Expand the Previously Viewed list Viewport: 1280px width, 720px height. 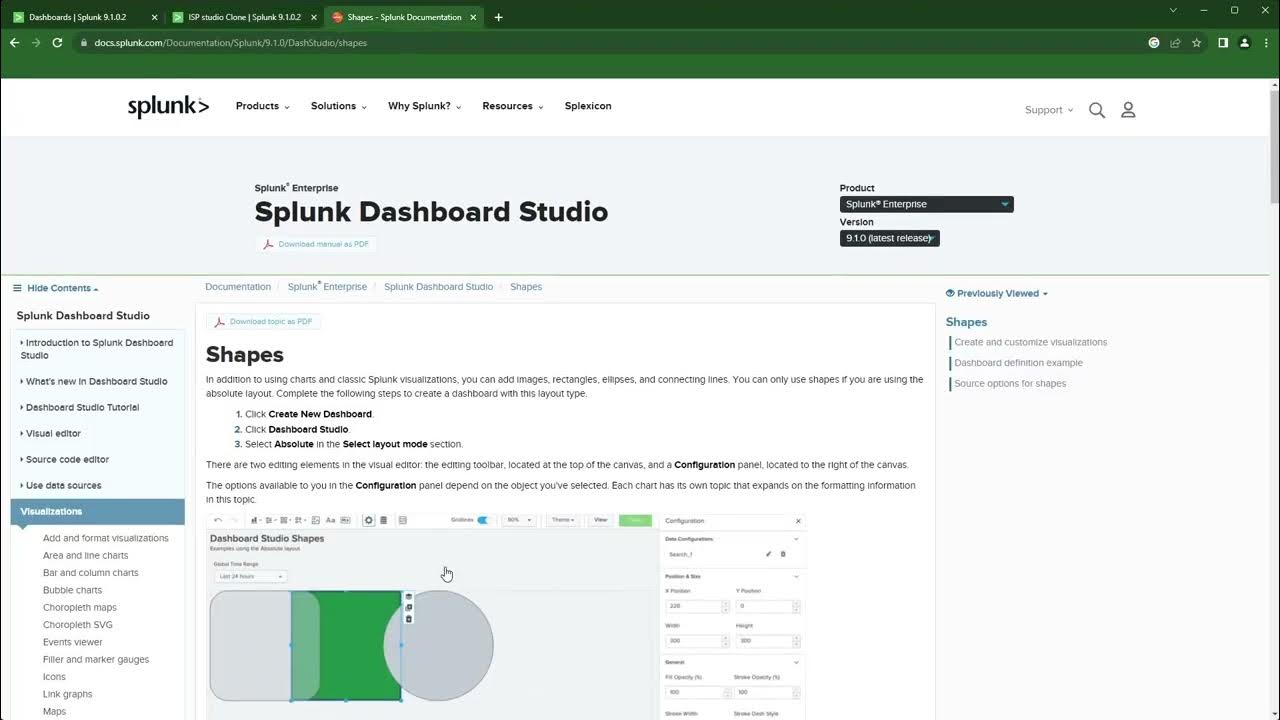(1002, 294)
